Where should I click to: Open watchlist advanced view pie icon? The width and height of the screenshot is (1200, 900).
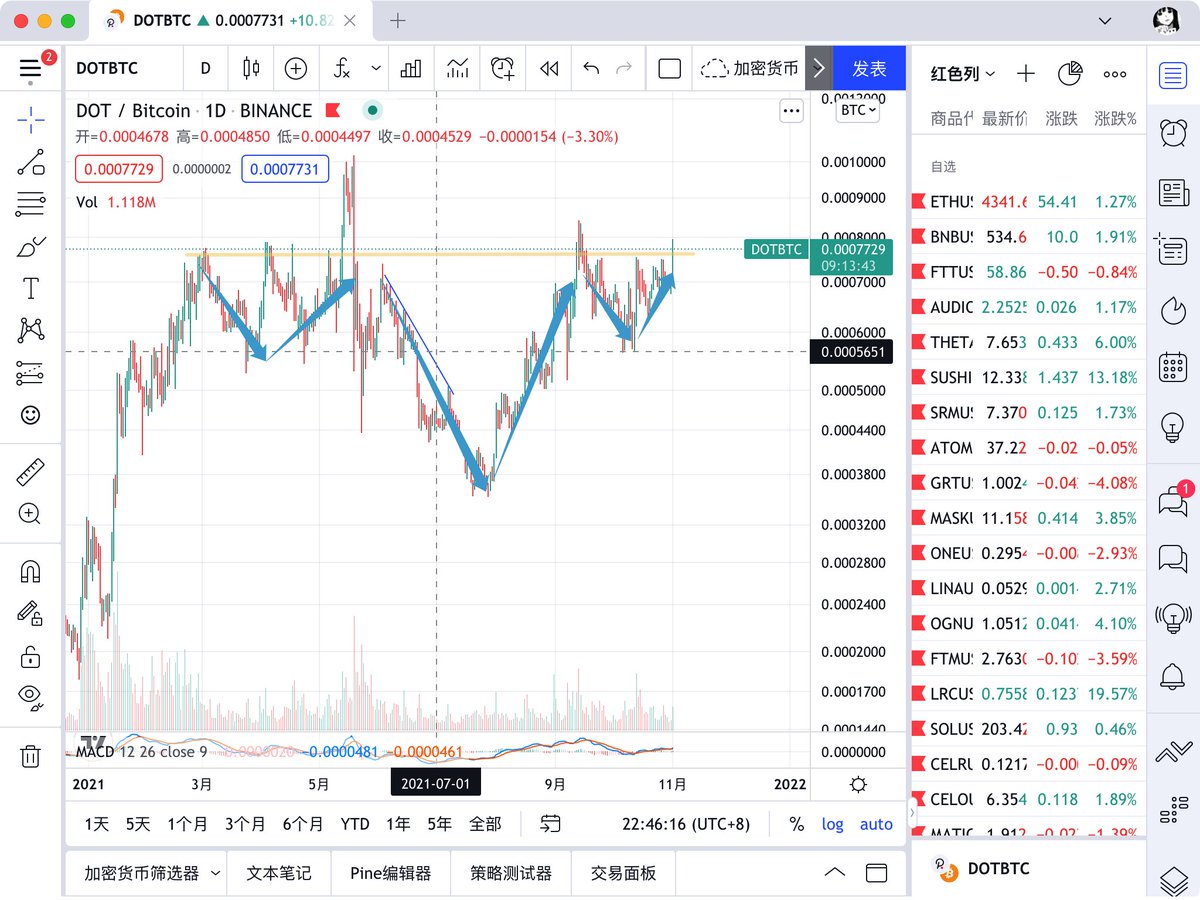point(1071,74)
